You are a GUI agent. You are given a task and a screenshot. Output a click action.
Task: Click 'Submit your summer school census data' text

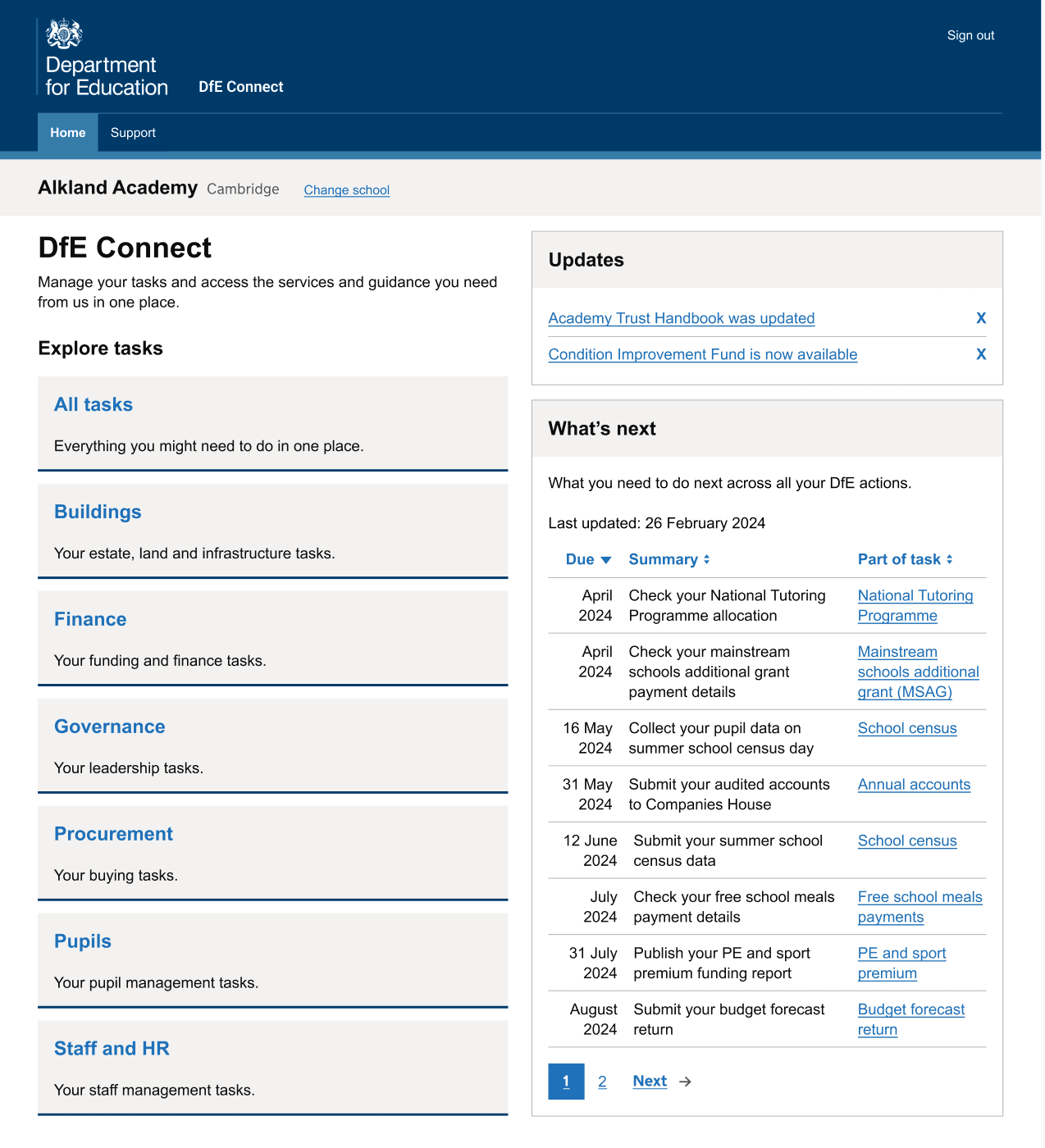pyautogui.click(x=728, y=851)
